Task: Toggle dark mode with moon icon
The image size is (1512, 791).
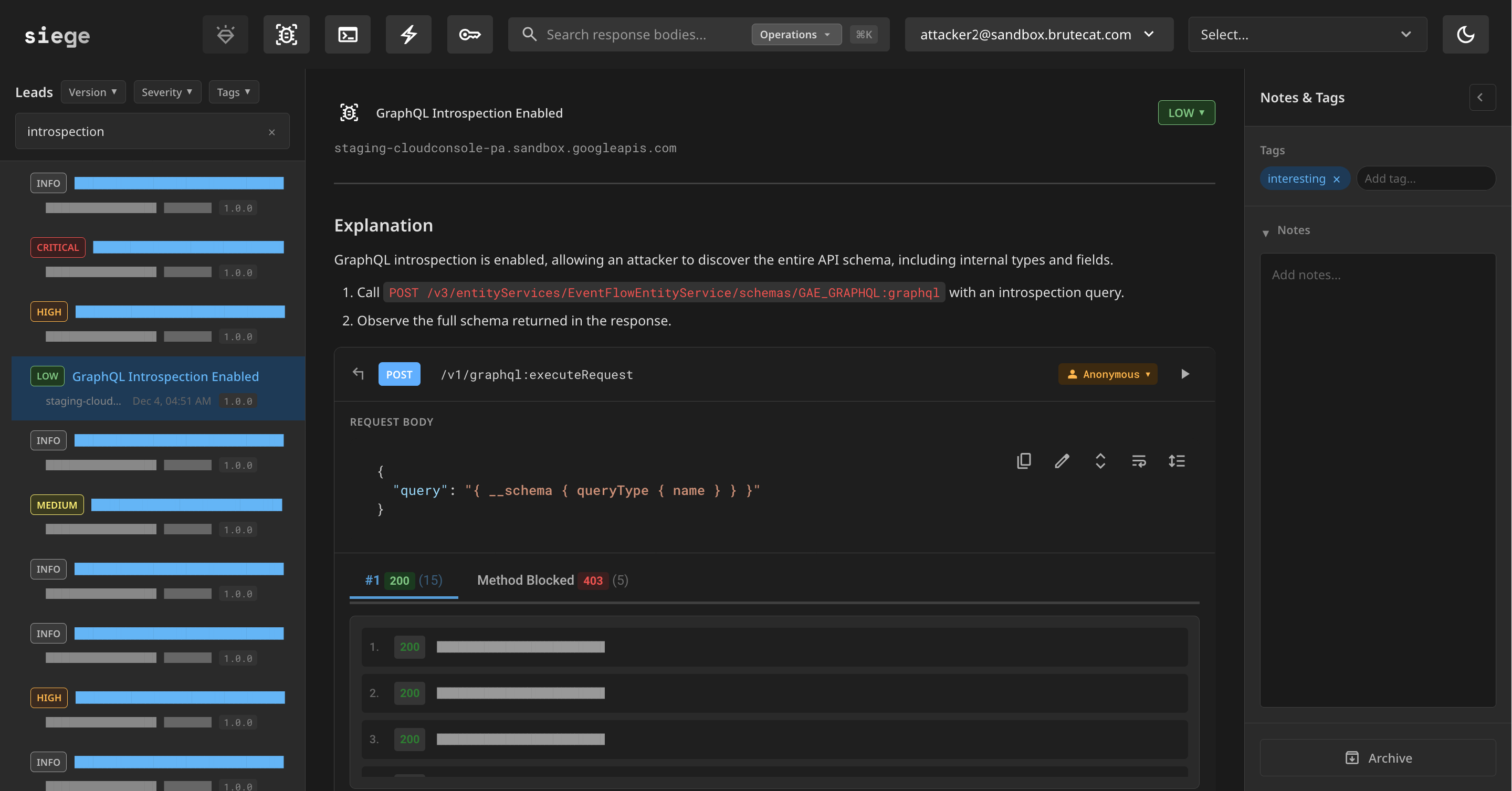Action: [1465, 35]
